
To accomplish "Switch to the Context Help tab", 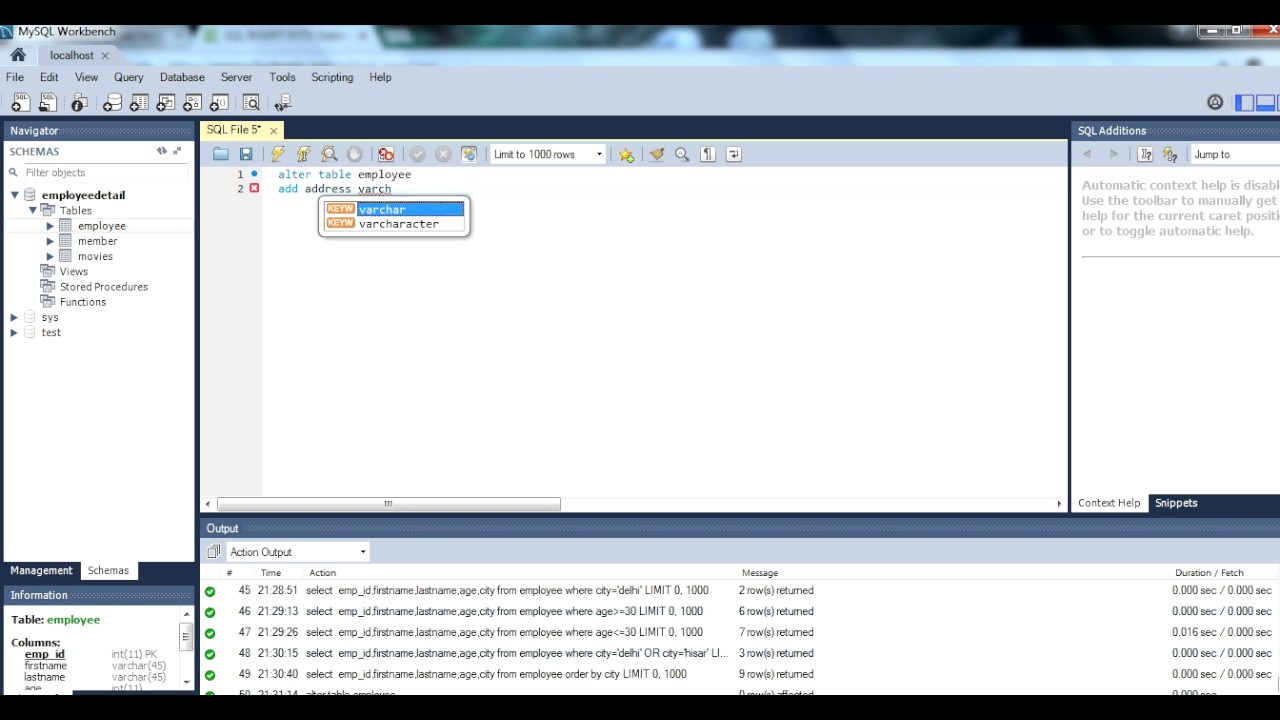I will 1109,503.
